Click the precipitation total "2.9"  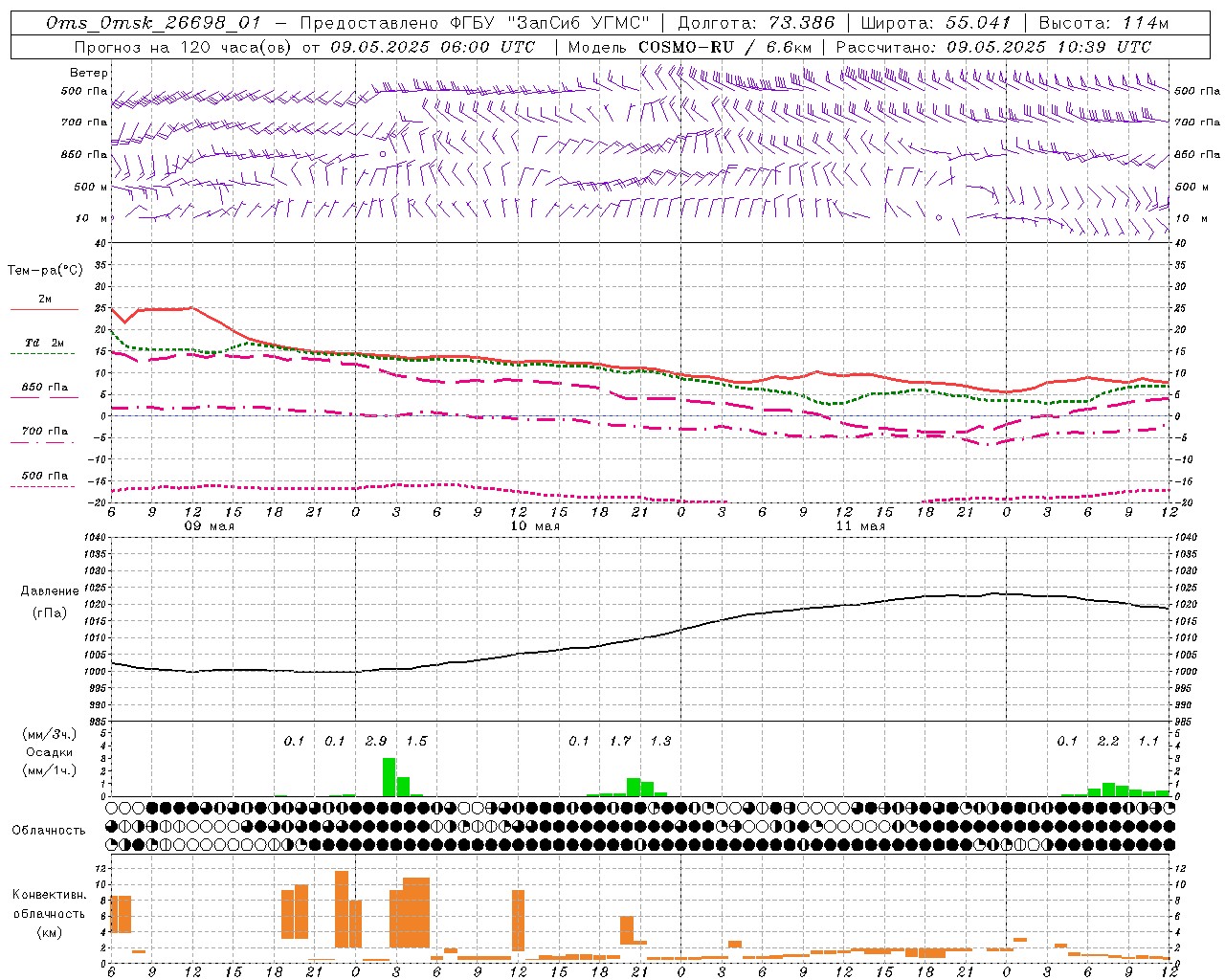click(x=376, y=742)
